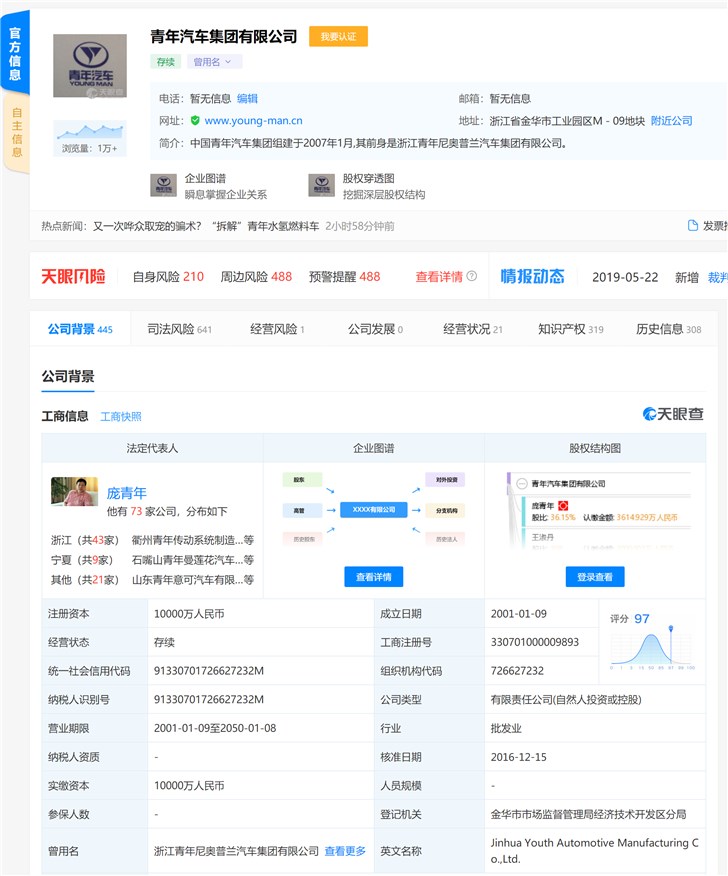Click unified credit code 91330701726627232M
Image resolution: width=728 pixels, height=876 pixels.
[x=209, y=671]
